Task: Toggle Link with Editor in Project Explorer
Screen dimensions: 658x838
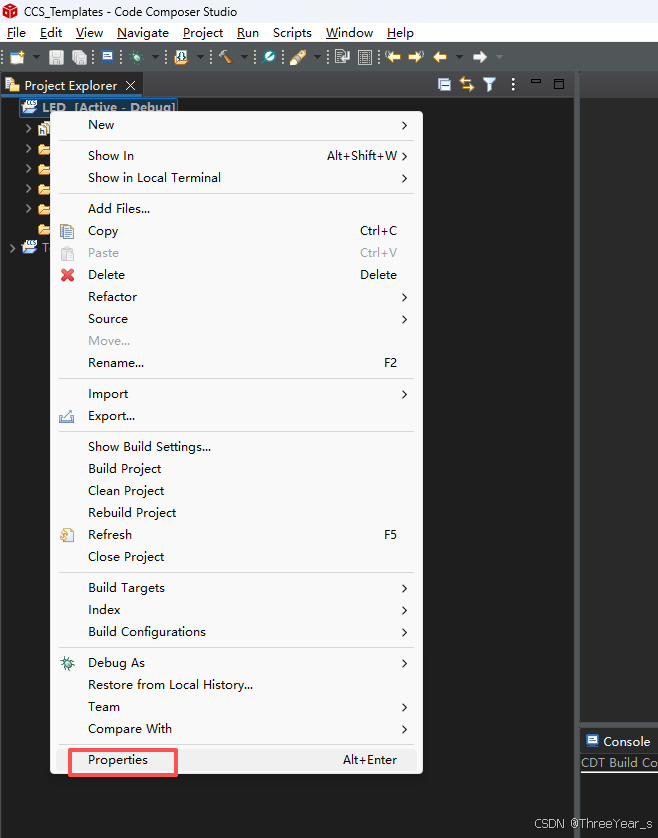Action: [x=467, y=84]
